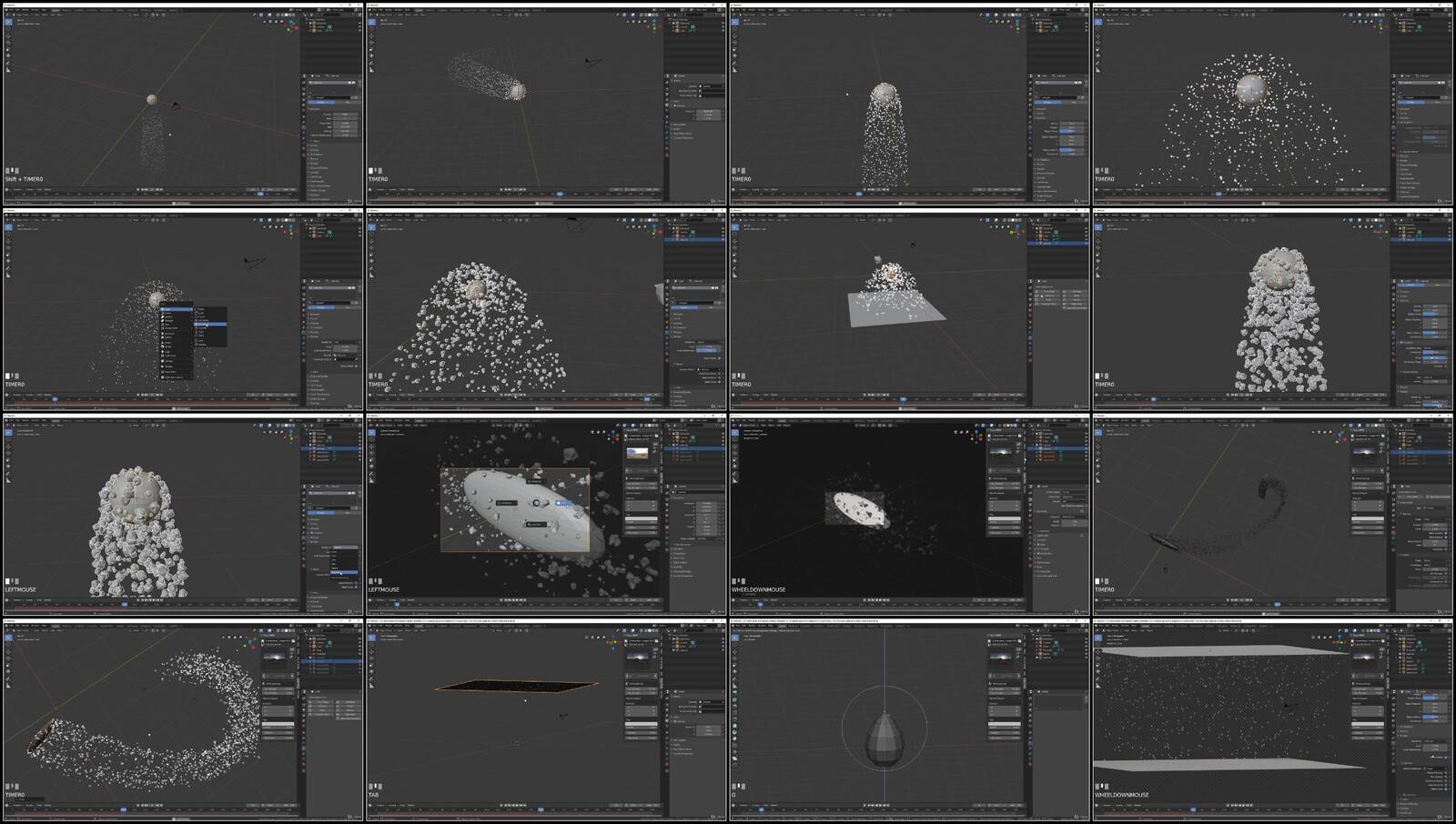Activate the Select Box tool in the ellipsoid camera view

pyautogui.click(x=372, y=432)
